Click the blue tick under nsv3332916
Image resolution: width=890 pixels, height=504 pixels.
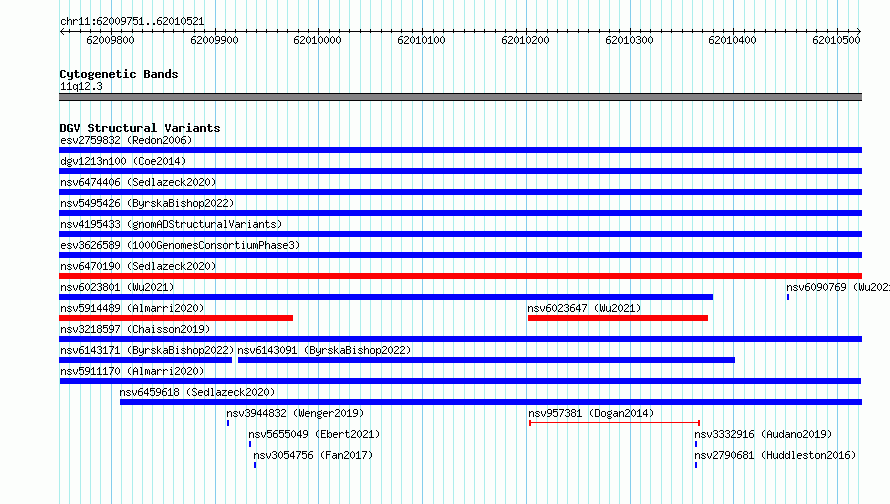tap(696, 444)
